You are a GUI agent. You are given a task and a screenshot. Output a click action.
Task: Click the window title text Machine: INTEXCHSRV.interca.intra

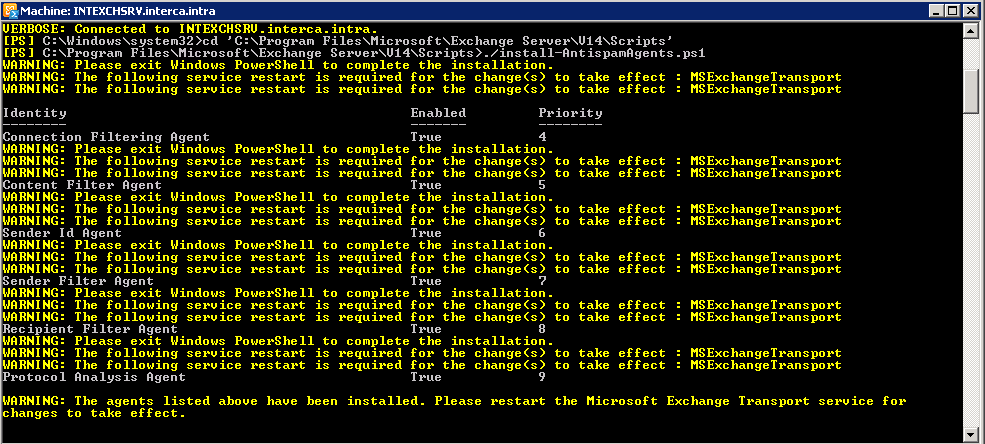(118, 11)
